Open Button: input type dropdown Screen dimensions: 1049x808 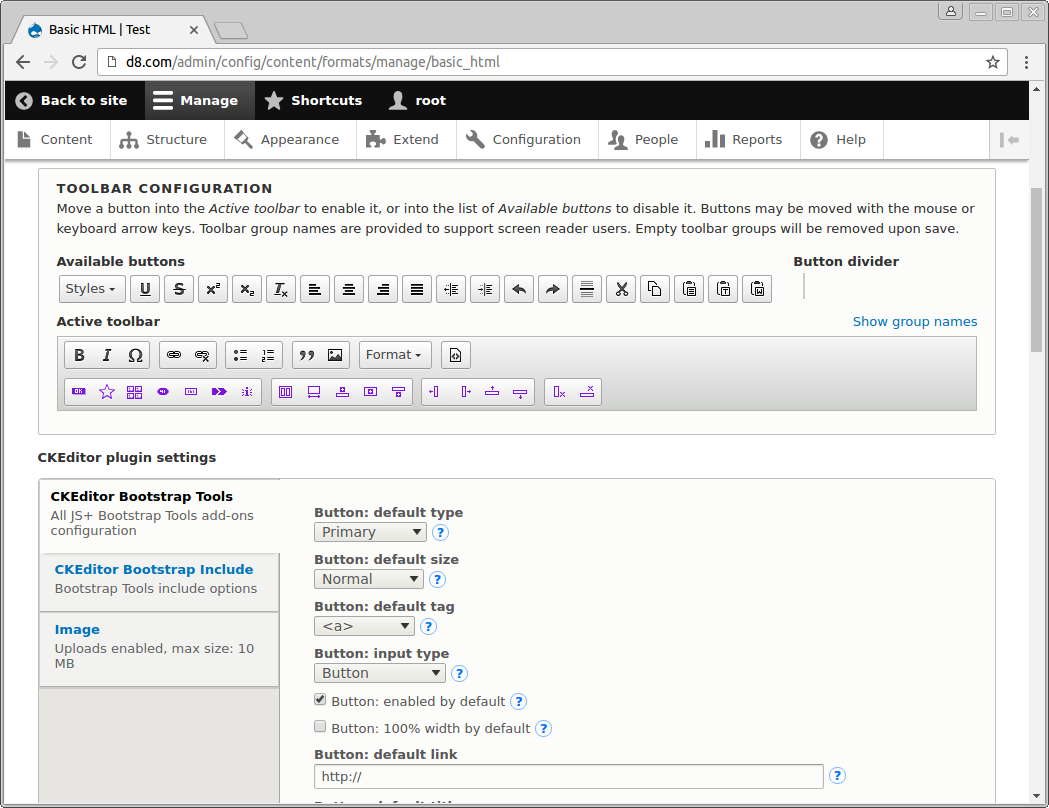pyautogui.click(x=379, y=673)
